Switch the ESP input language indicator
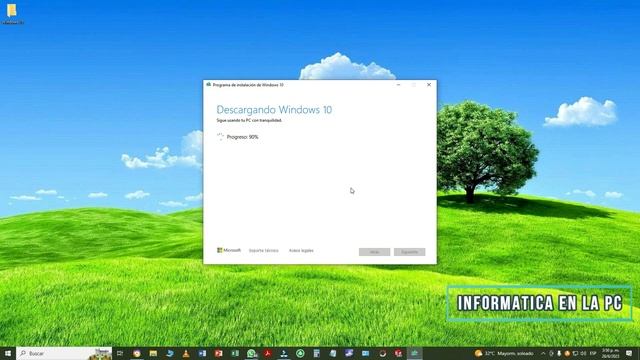Screen dimensions: 640x360 593,353
